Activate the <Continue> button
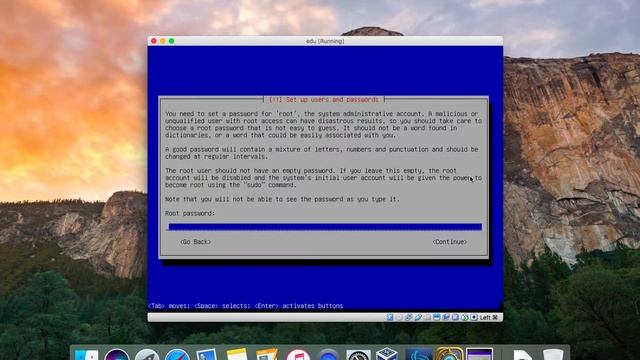The image size is (640, 360). tap(449, 242)
